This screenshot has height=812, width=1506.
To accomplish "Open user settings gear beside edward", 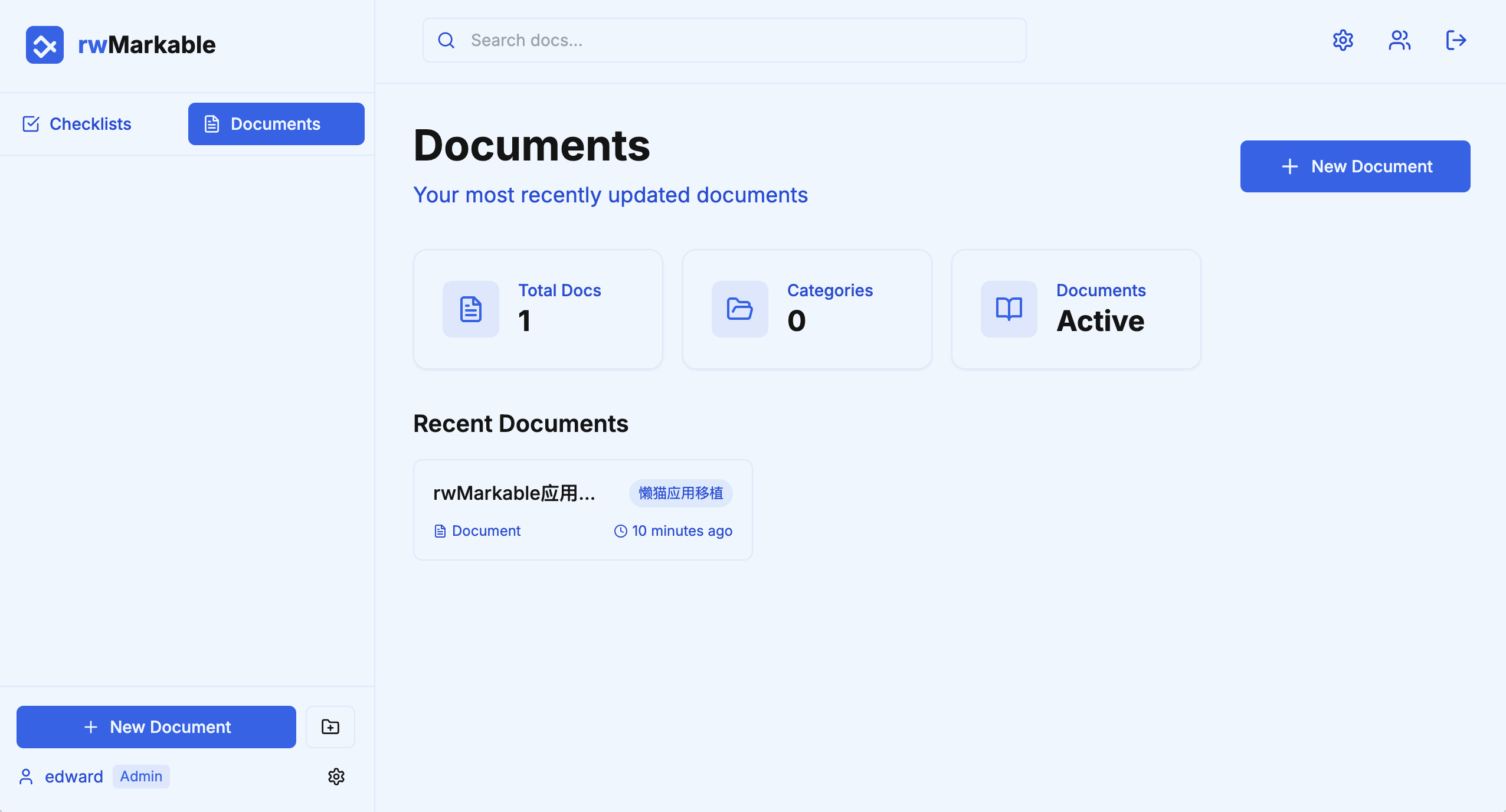I will click(x=336, y=777).
